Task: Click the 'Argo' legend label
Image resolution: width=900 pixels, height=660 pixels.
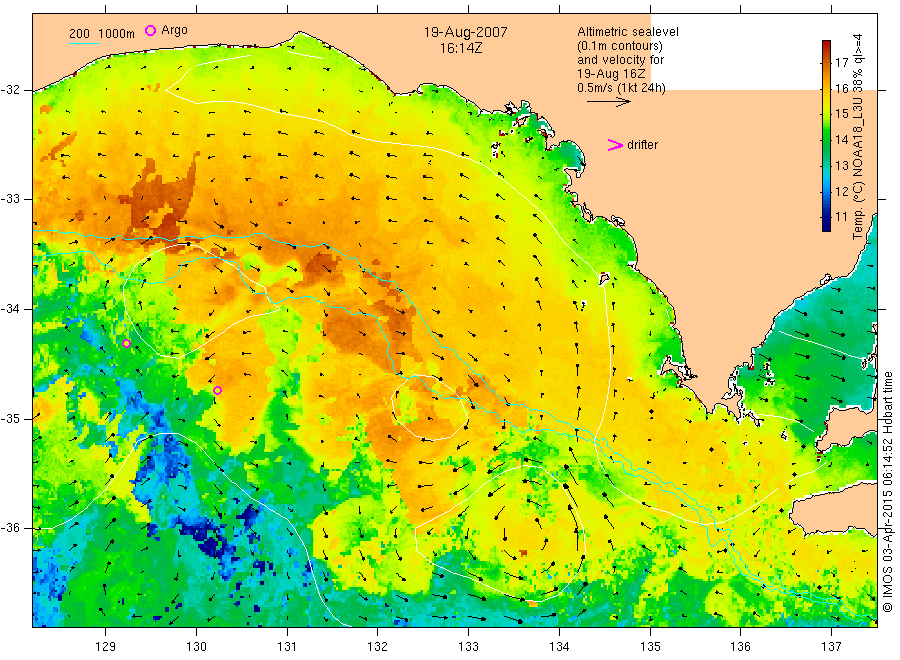Action: (x=174, y=30)
